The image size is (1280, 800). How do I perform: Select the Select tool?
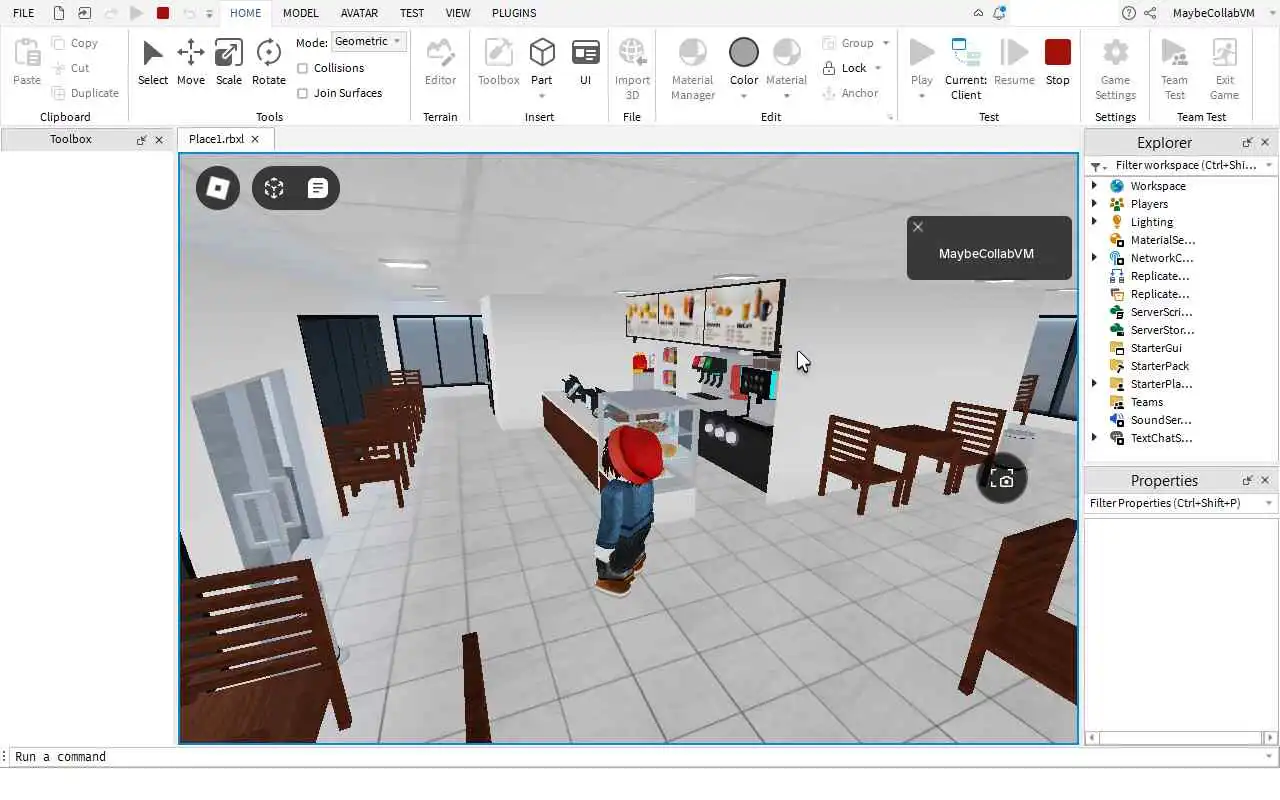[153, 62]
